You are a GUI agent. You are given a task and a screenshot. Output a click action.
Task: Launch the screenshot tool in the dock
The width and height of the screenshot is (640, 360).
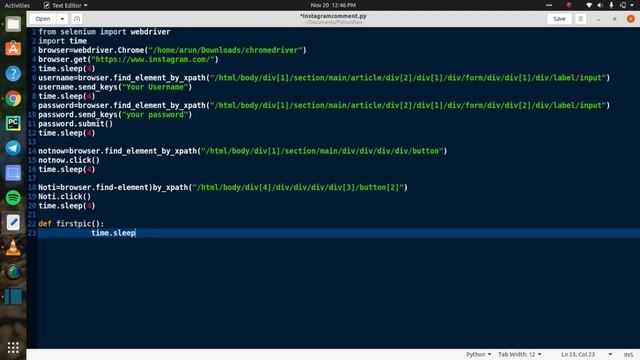point(13,173)
